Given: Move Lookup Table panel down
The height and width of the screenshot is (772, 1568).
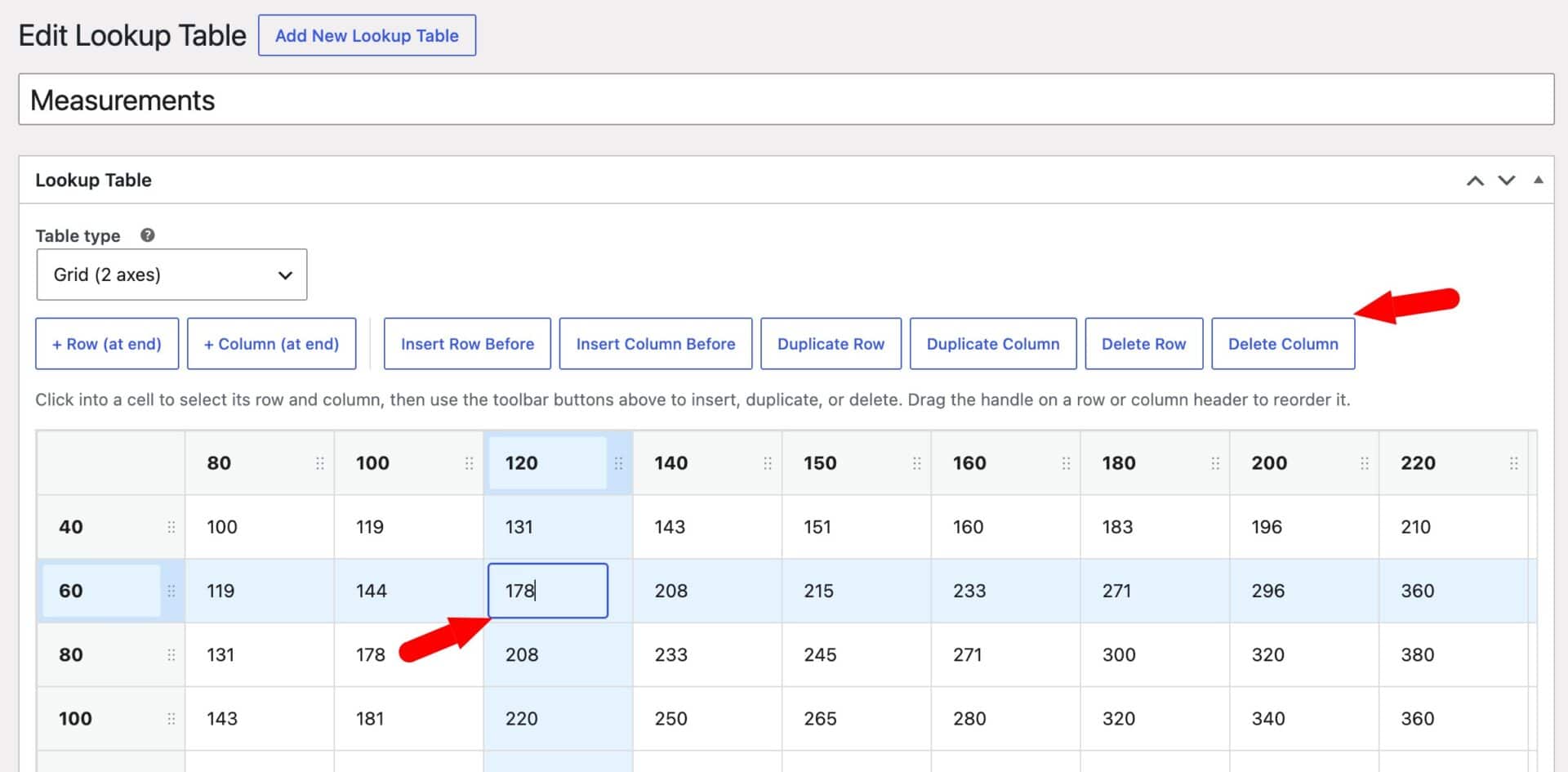Looking at the screenshot, I should pyautogui.click(x=1507, y=181).
